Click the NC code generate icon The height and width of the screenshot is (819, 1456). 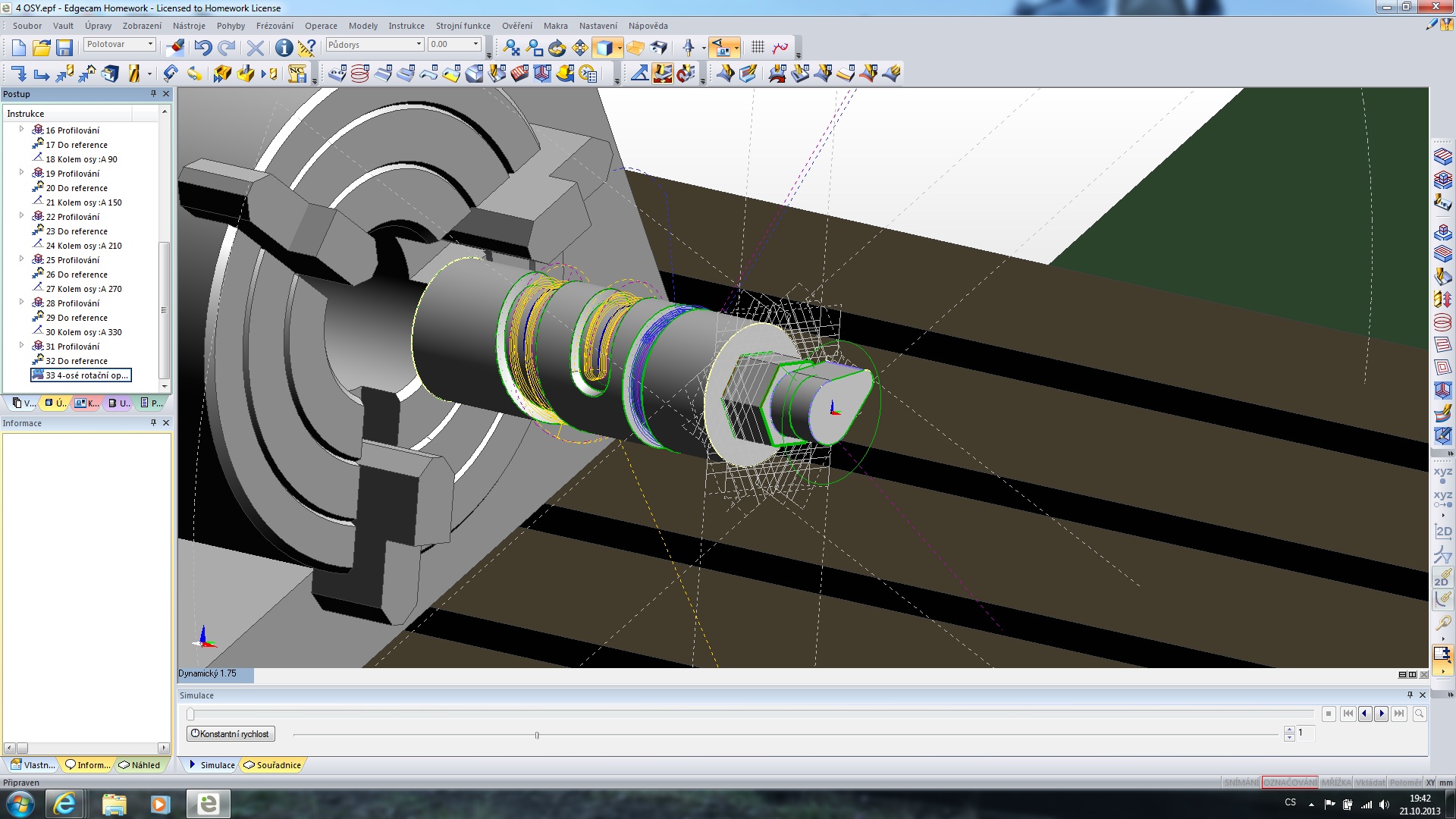pyautogui.click(x=297, y=74)
